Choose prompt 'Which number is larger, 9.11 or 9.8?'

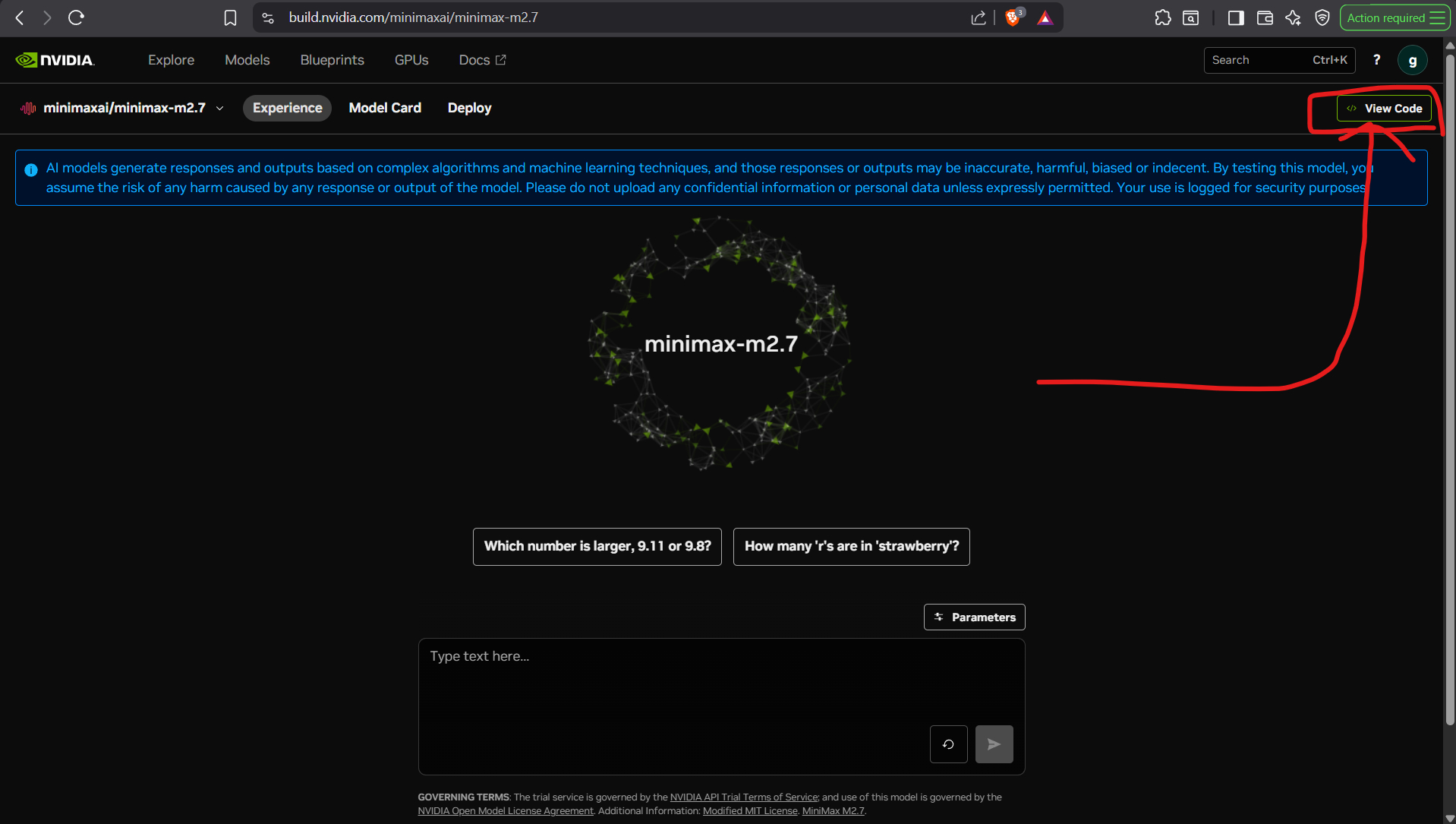point(597,546)
